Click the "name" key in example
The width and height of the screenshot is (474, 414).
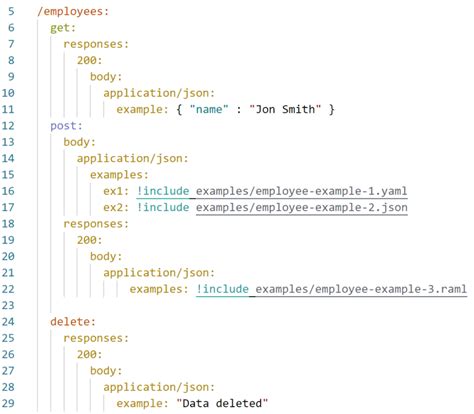(x=209, y=109)
